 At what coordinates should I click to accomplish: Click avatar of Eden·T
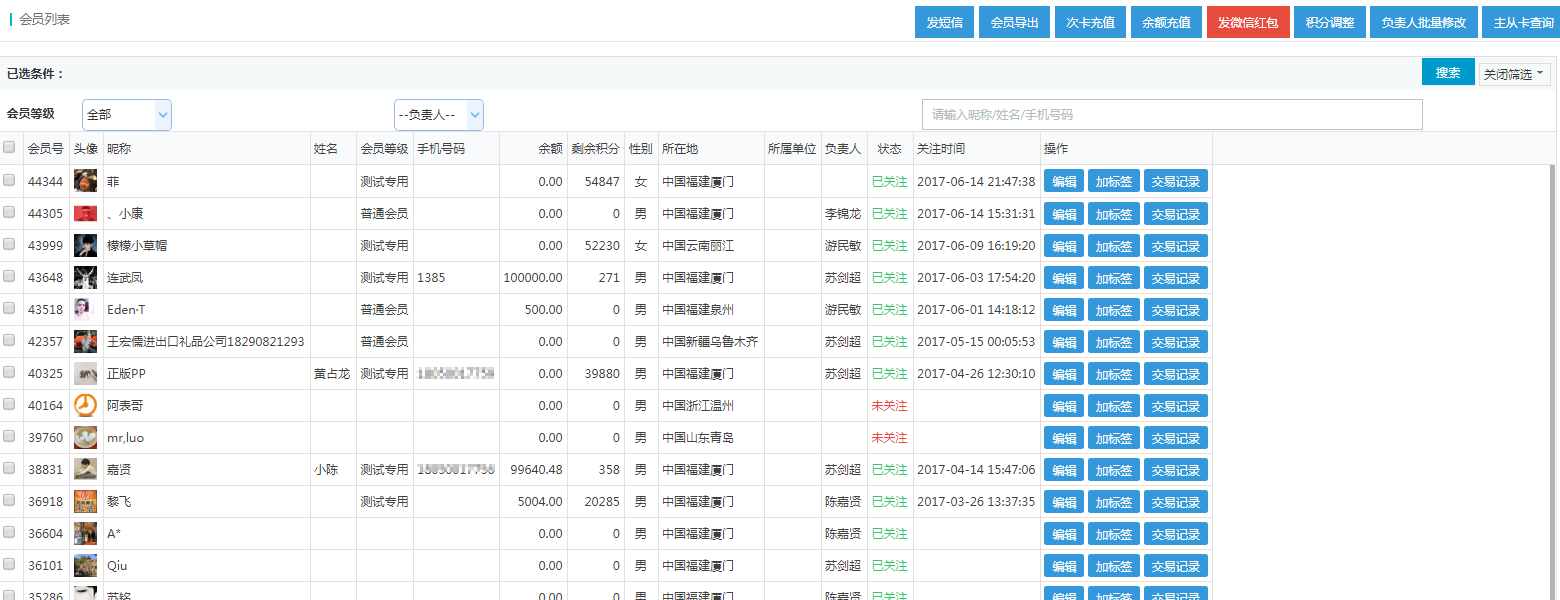click(x=86, y=309)
